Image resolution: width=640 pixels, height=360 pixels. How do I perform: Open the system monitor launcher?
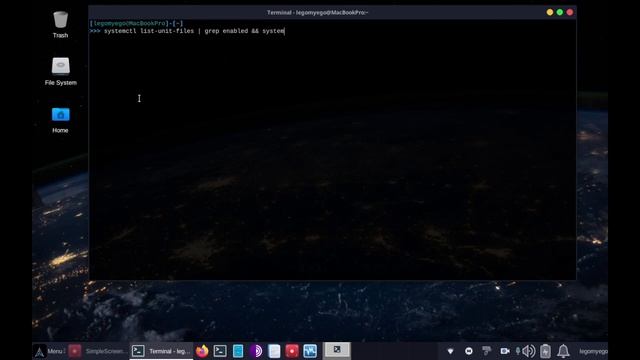tap(310, 351)
